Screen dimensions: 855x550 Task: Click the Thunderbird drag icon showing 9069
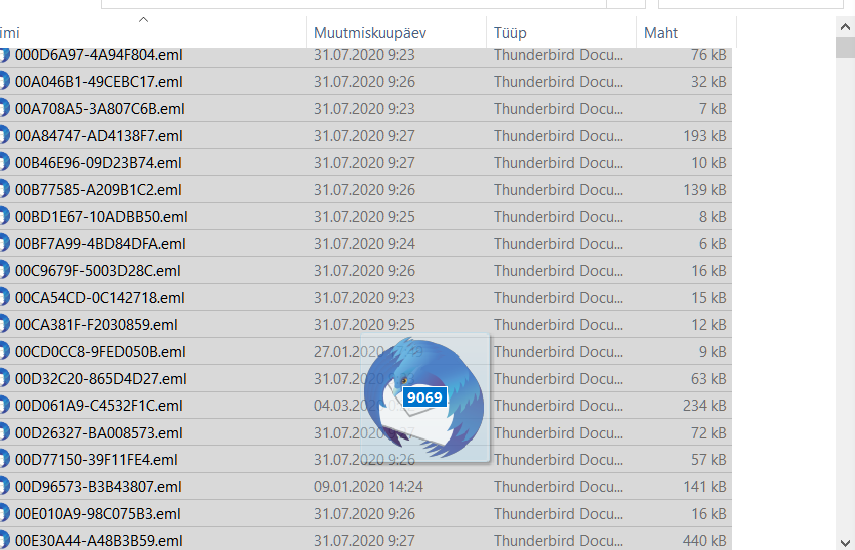[425, 398]
